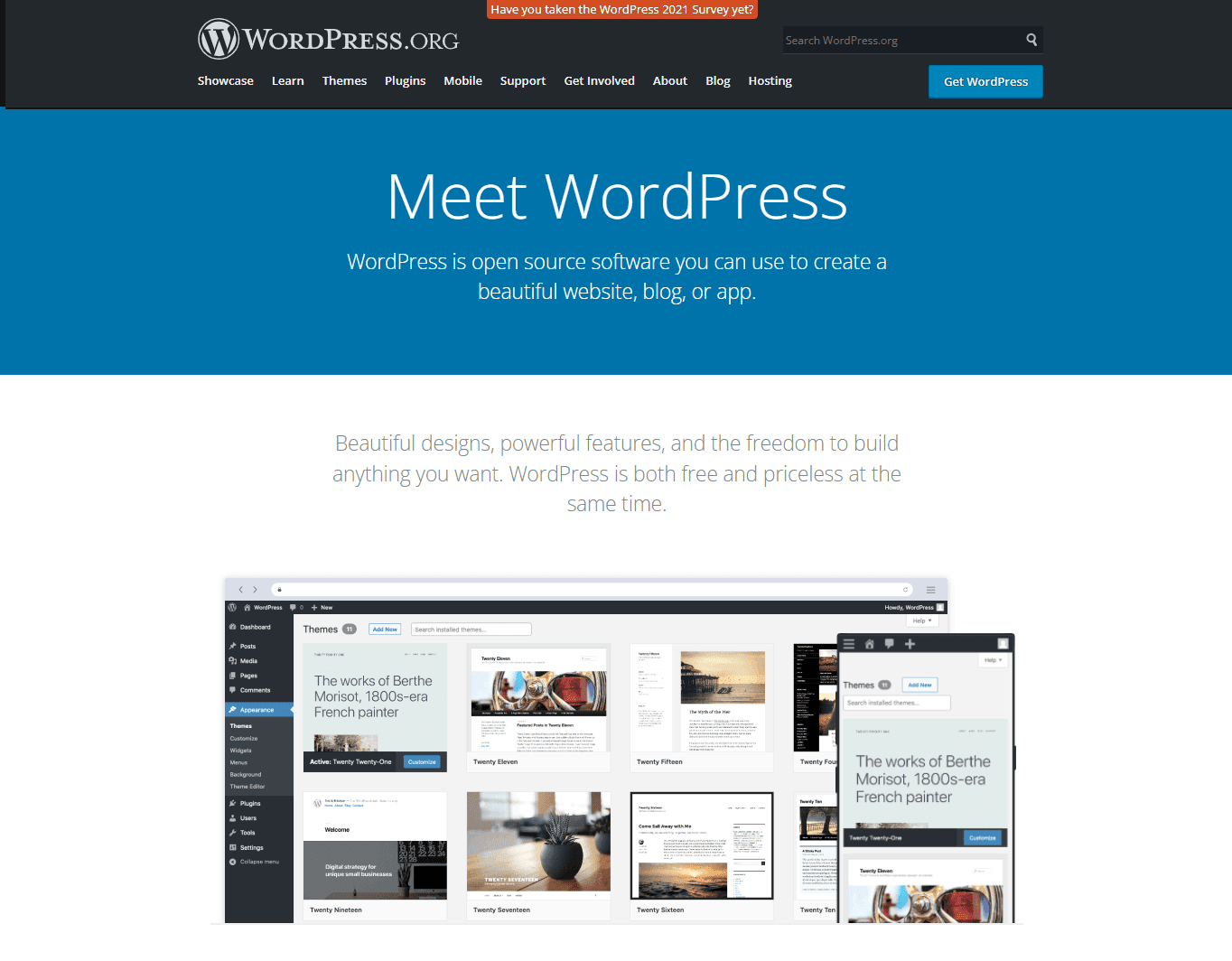Click the WordPress.org logo in header
Viewport: 1232px width, 961px height.
(x=329, y=40)
